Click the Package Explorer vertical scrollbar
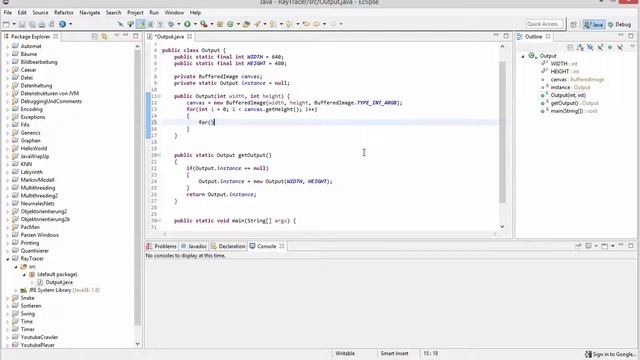The image size is (640, 360). [138, 188]
